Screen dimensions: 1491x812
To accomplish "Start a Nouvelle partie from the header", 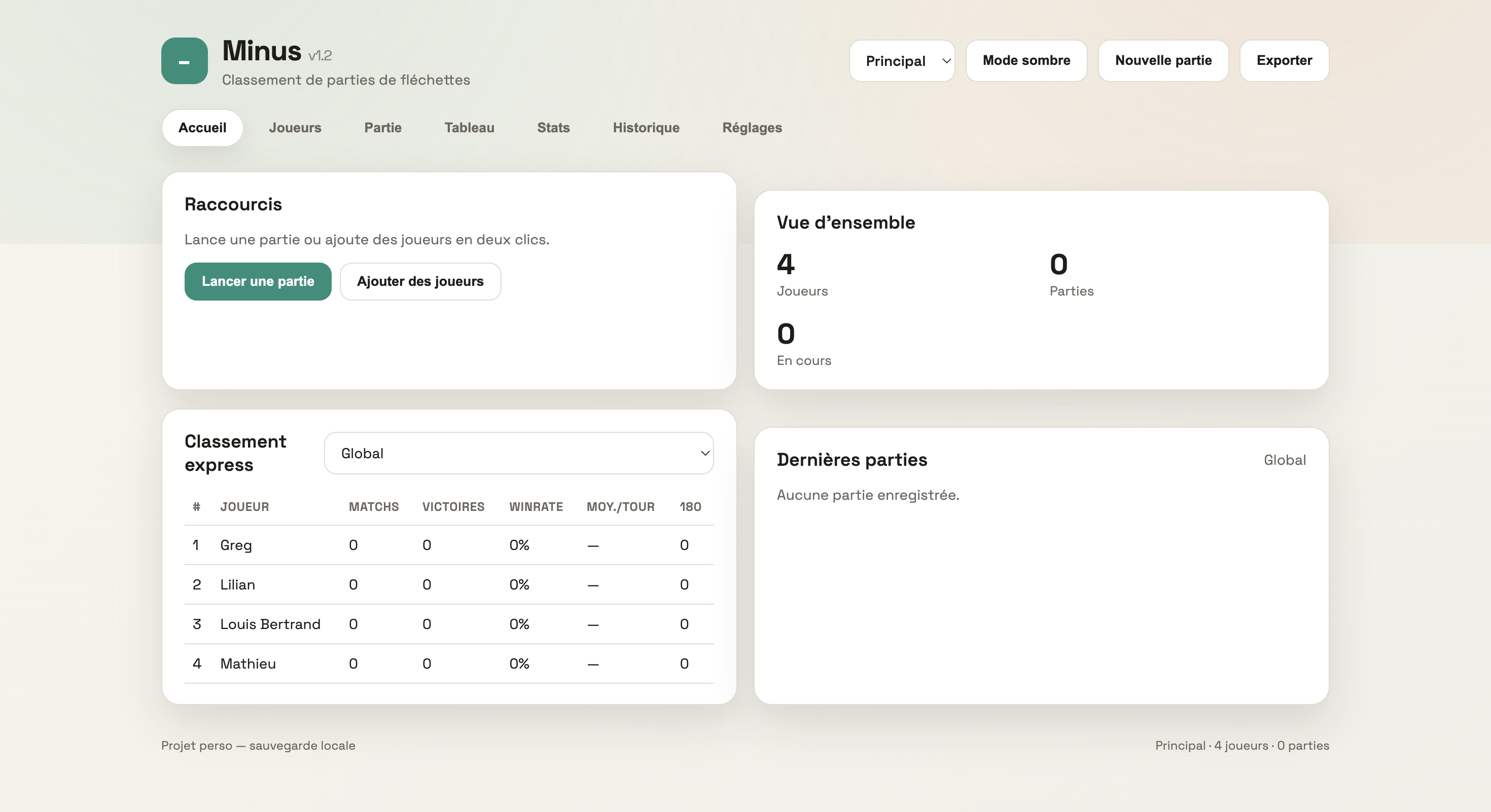I will [x=1163, y=61].
